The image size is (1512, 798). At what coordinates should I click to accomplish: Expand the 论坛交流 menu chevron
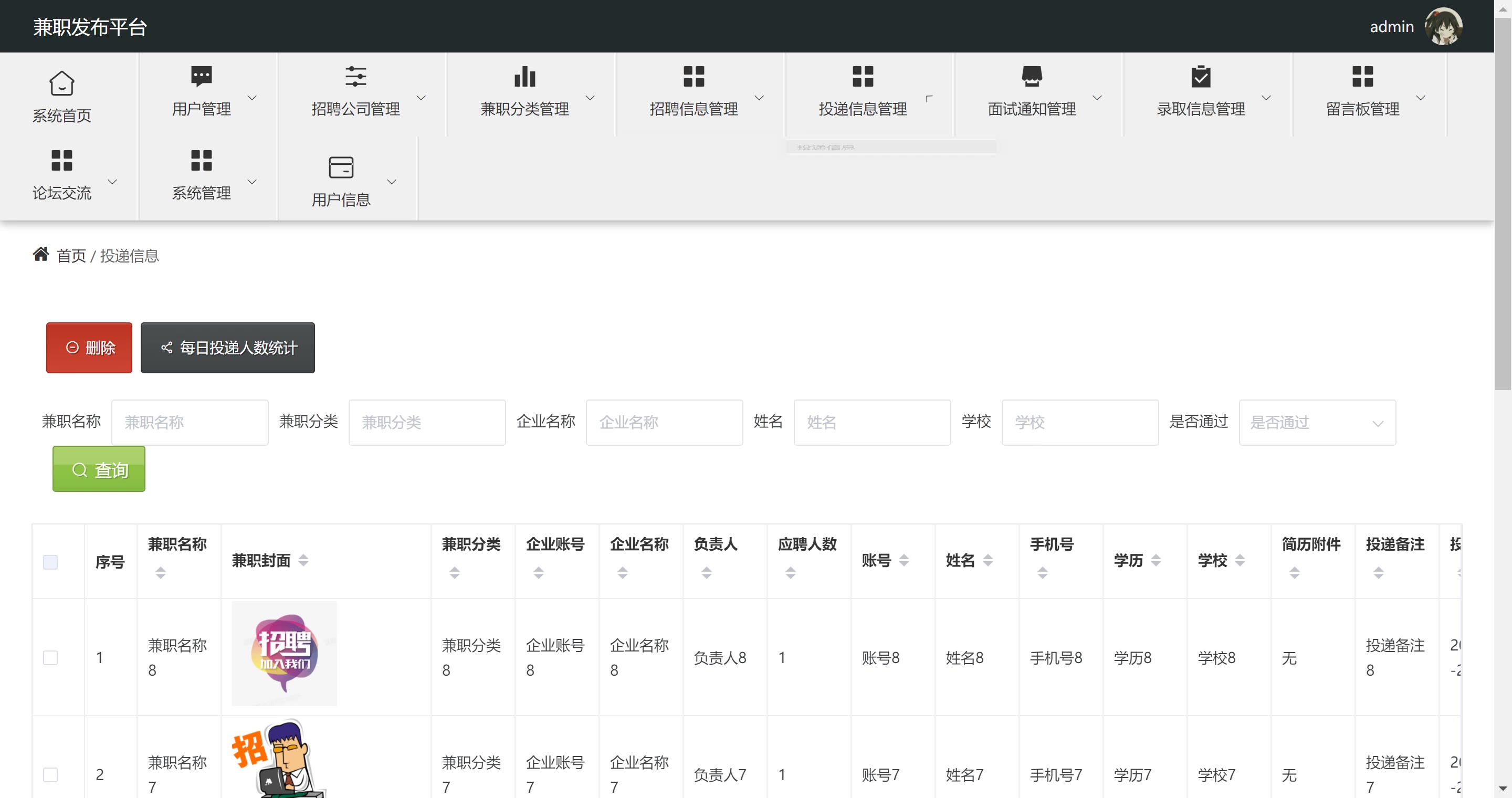(112, 181)
